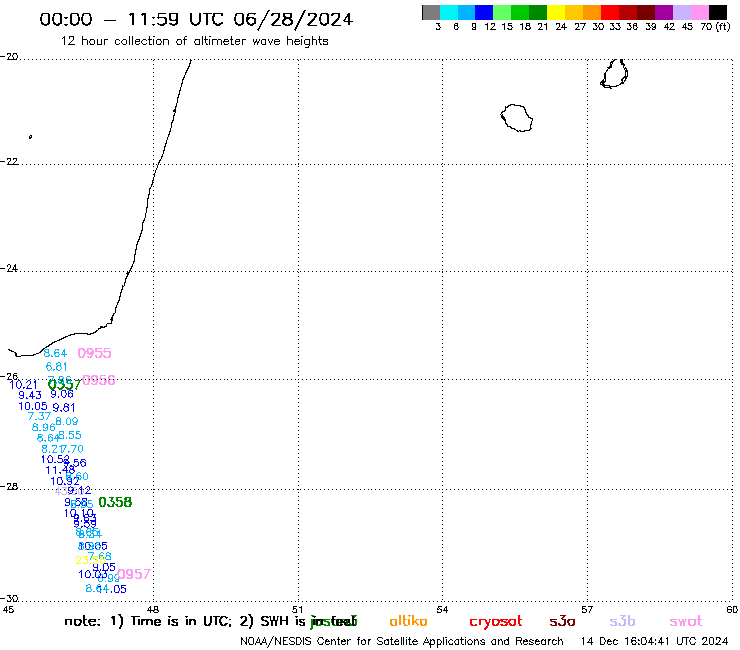Click the 'note: 1) Time is in UTC' text
This screenshot has height=650, width=740.
pos(147,621)
